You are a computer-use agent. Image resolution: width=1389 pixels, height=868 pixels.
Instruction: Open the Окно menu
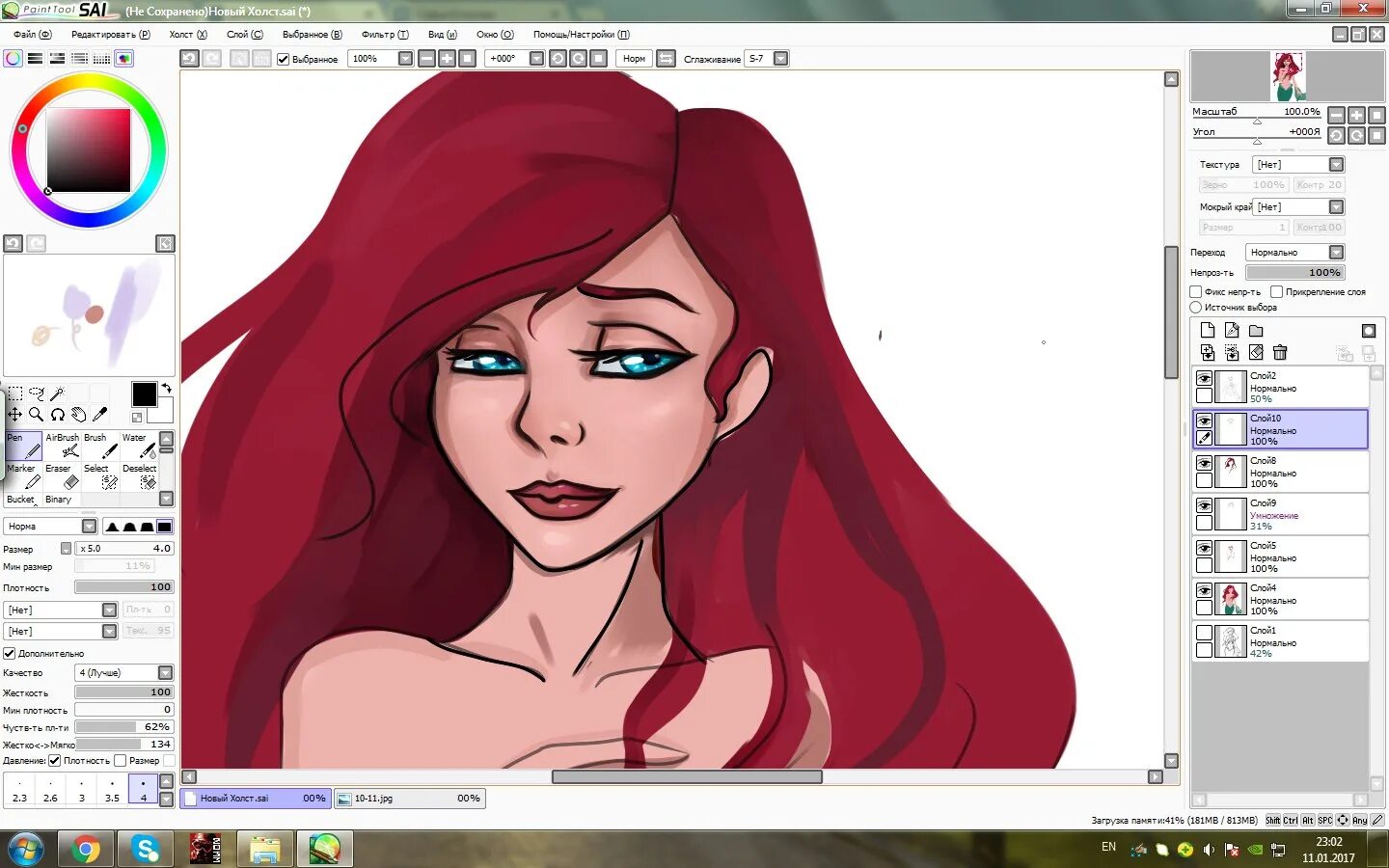coord(495,35)
